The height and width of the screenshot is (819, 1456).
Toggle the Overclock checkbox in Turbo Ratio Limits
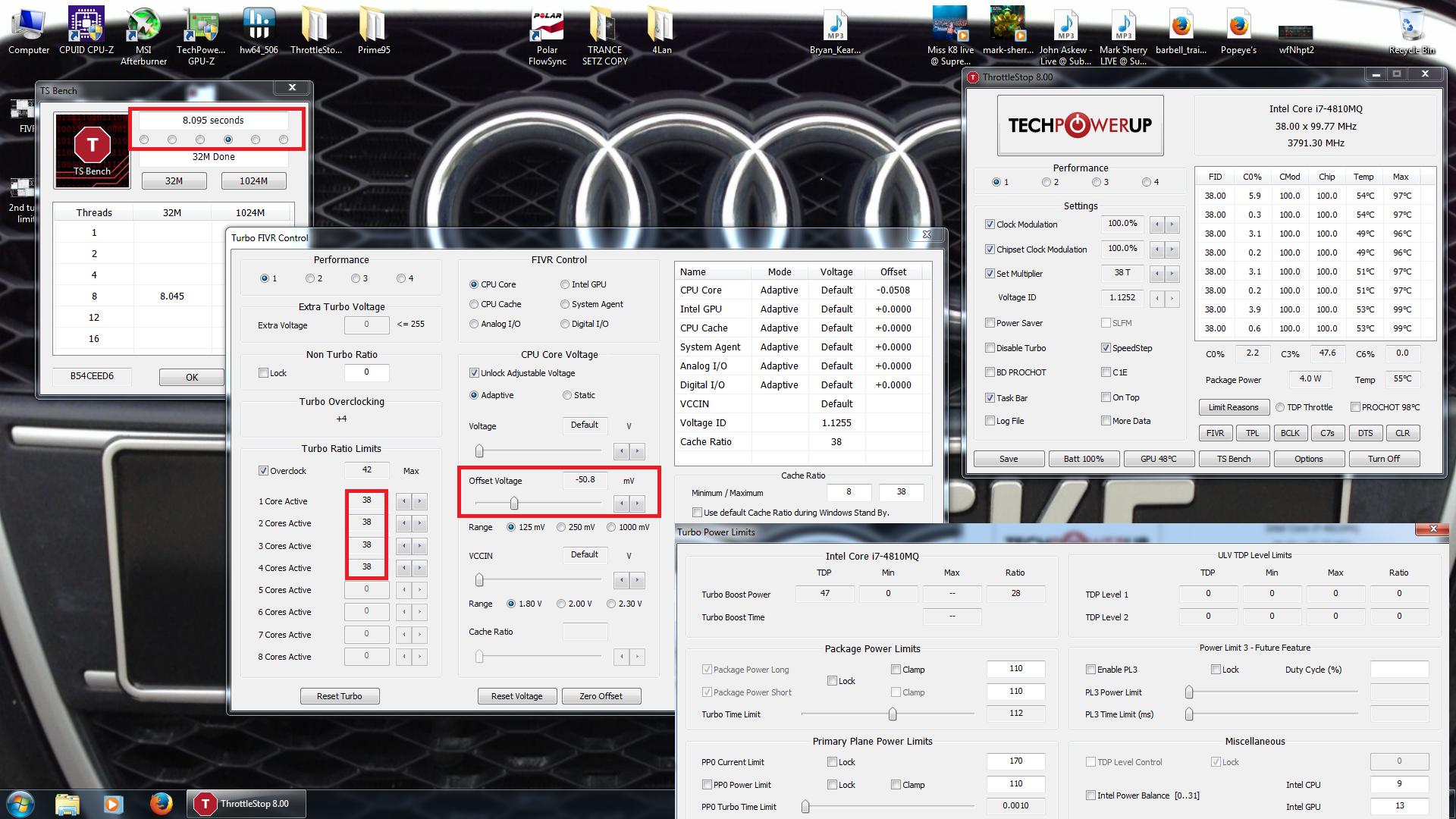click(x=263, y=471)
